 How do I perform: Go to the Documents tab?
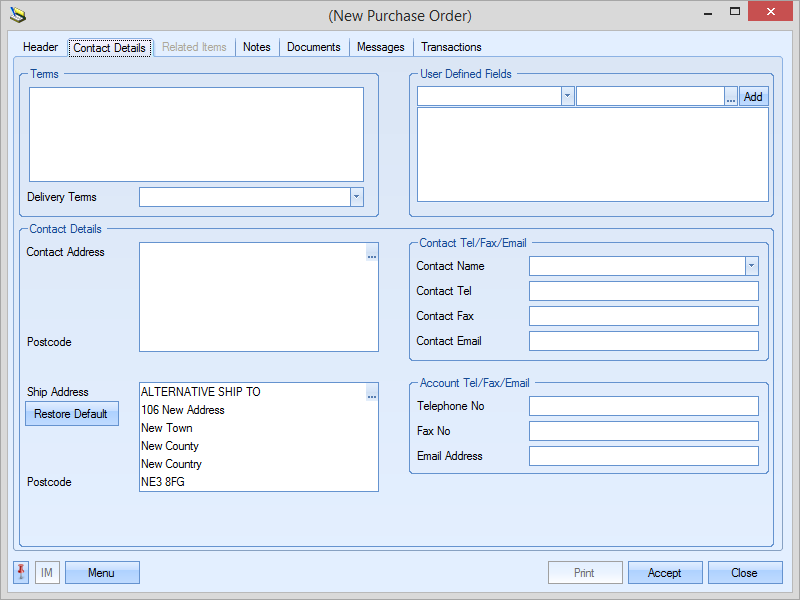[314, 47]
